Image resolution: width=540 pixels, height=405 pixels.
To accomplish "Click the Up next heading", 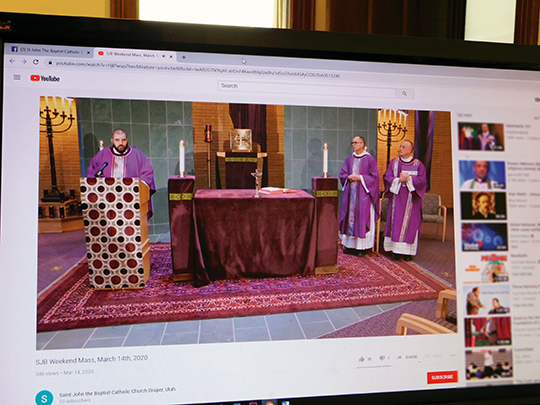I will tap(465, 115).
